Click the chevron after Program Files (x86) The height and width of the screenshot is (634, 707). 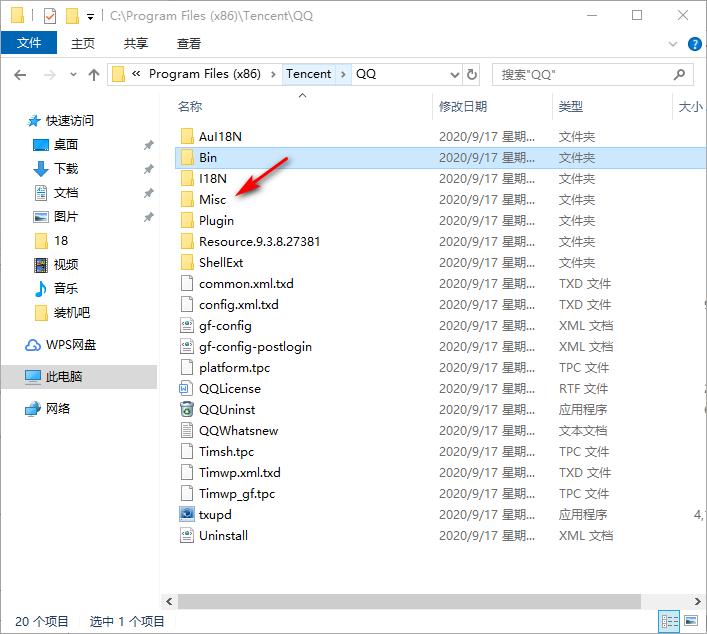coord(273,74)
